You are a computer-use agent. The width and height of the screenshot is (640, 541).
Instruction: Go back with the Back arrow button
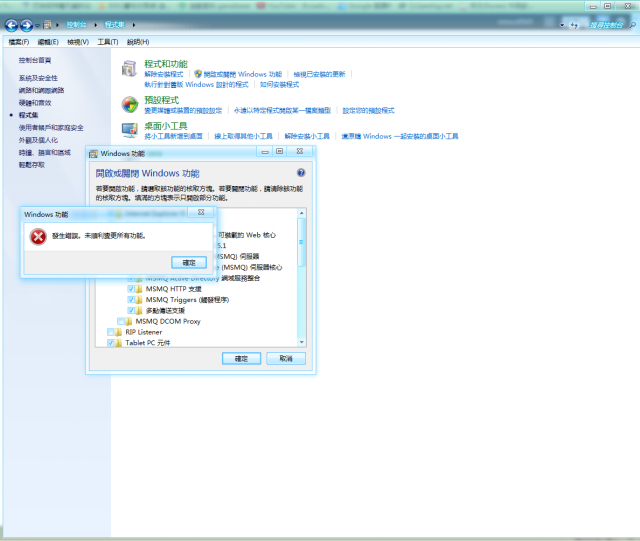[11, 25]
